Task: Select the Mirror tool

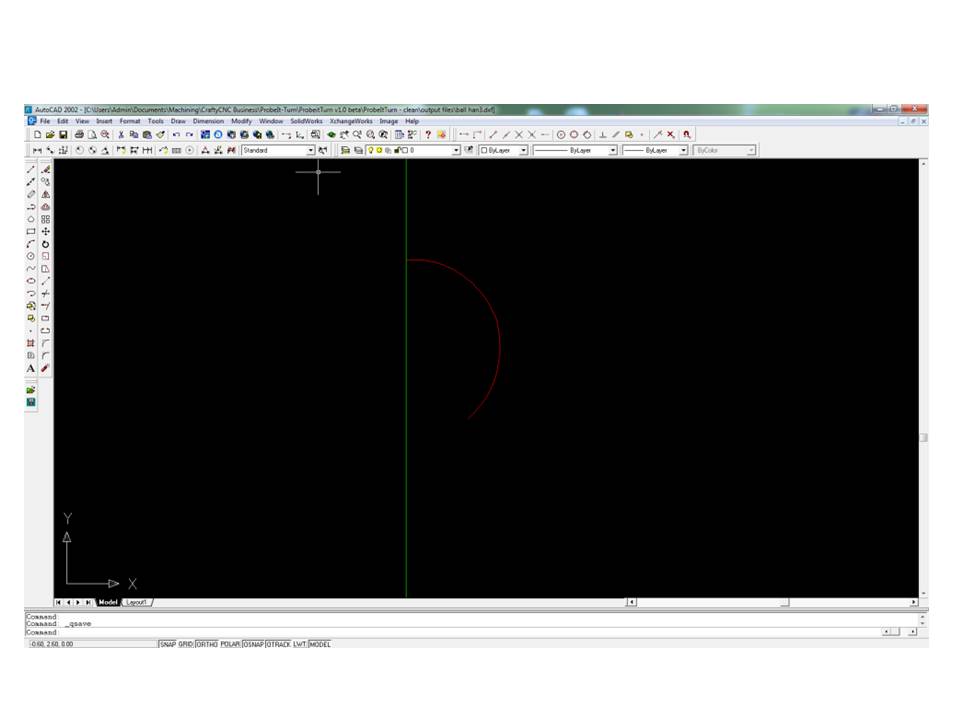Action: pyautogui.click(x=45, y=194)
